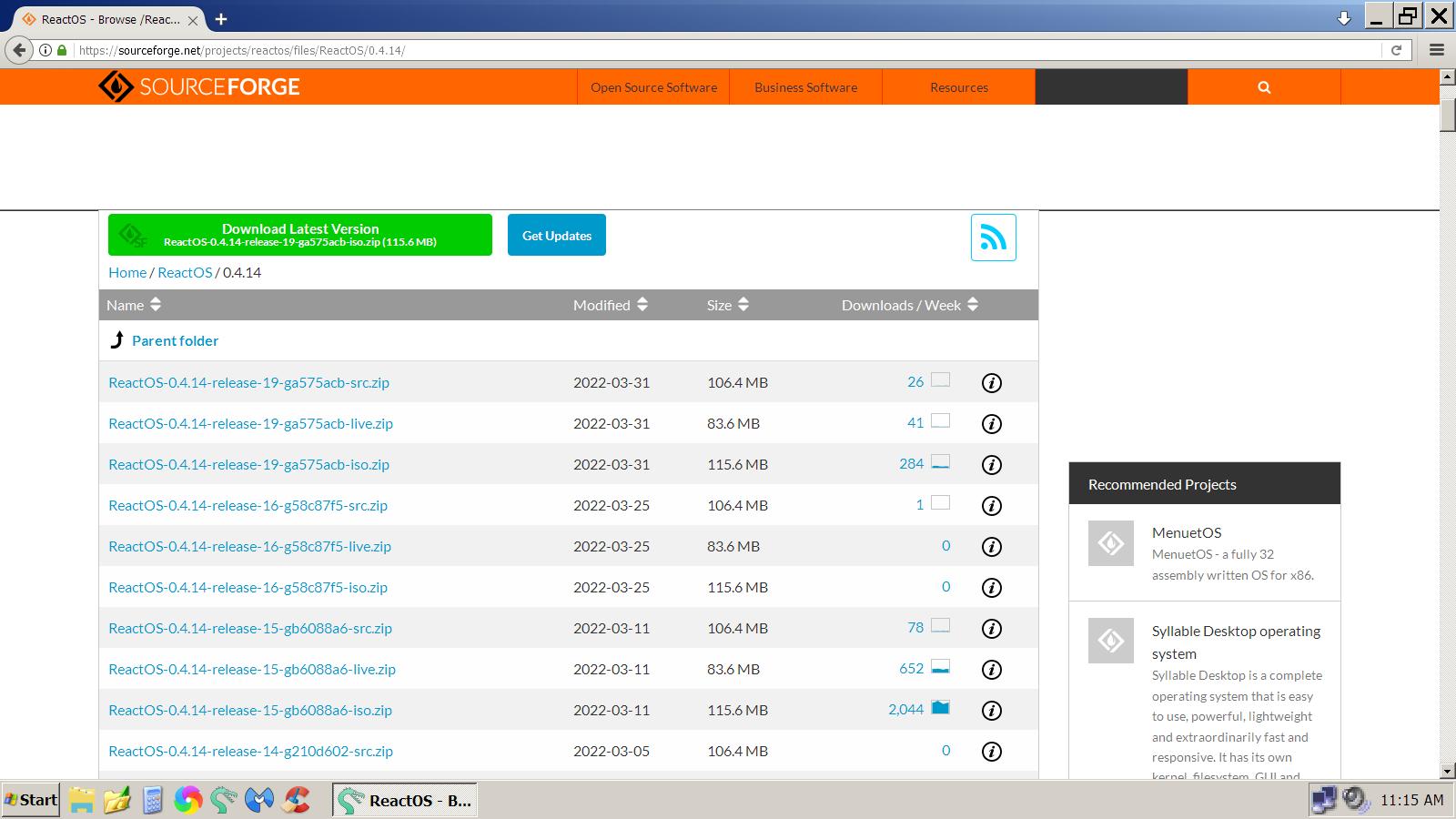Image resolution: width=1456 pixels, height=819 pixels.
Task: View info for release-16-g58c87f5-live.zip
Action: pyautogui.click(x=992, y=547)
